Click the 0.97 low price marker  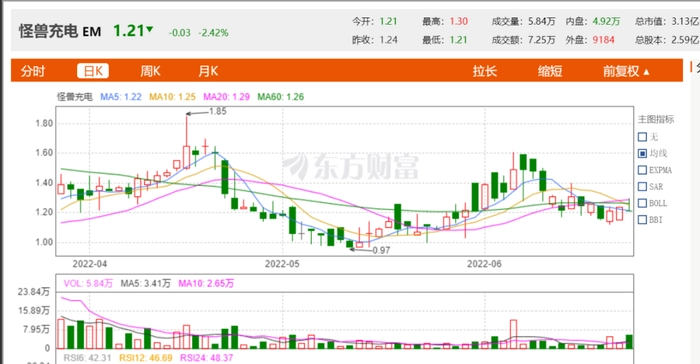point(381,250)
